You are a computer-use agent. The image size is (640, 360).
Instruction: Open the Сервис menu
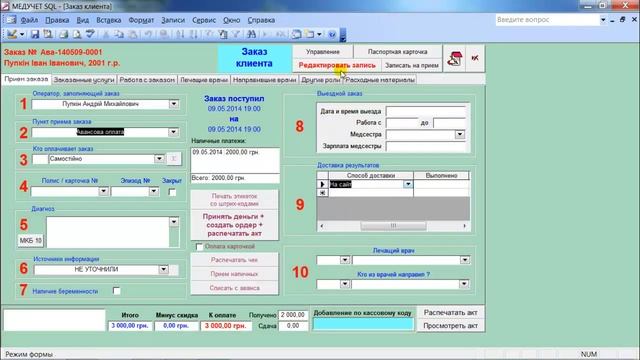[x=204, y=20]
